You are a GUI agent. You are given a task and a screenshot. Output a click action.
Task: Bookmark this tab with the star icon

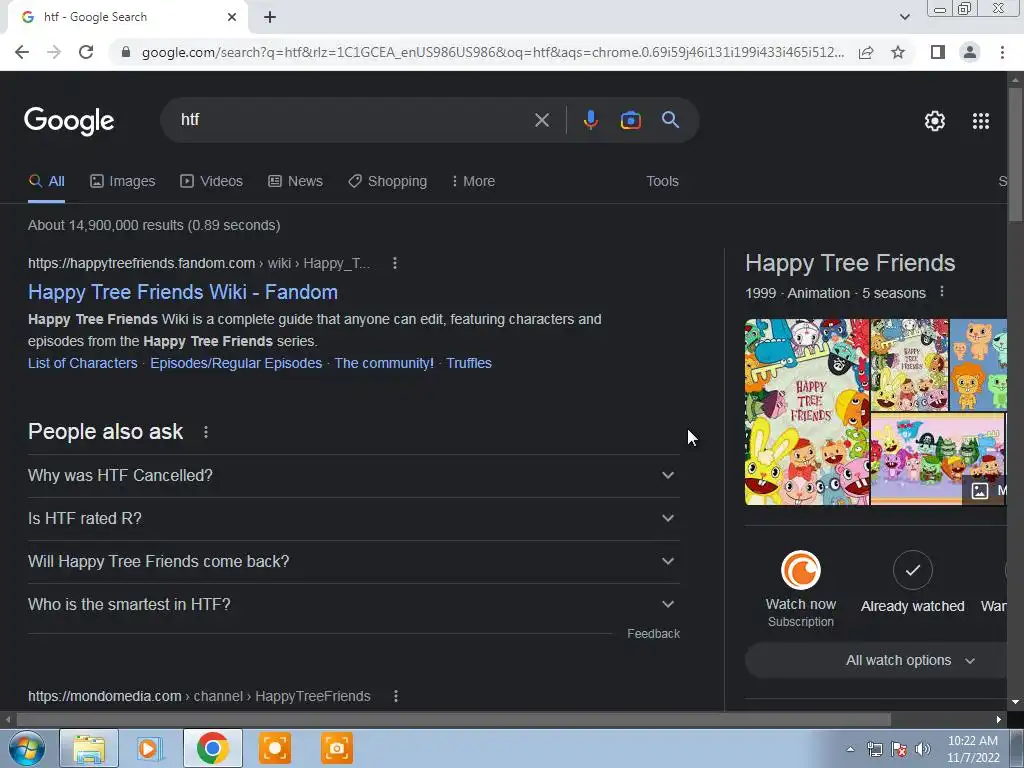click(898, 52)
